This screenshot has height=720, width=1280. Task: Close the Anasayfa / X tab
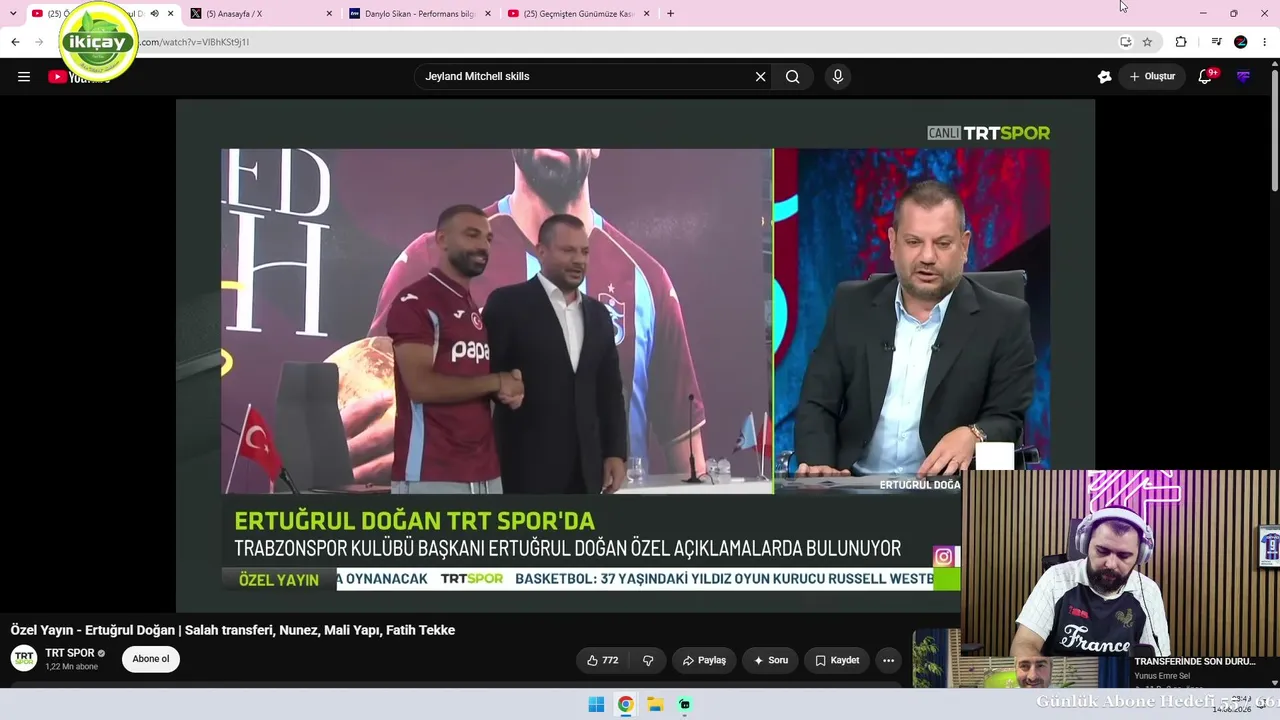click(x=329, y=14)
